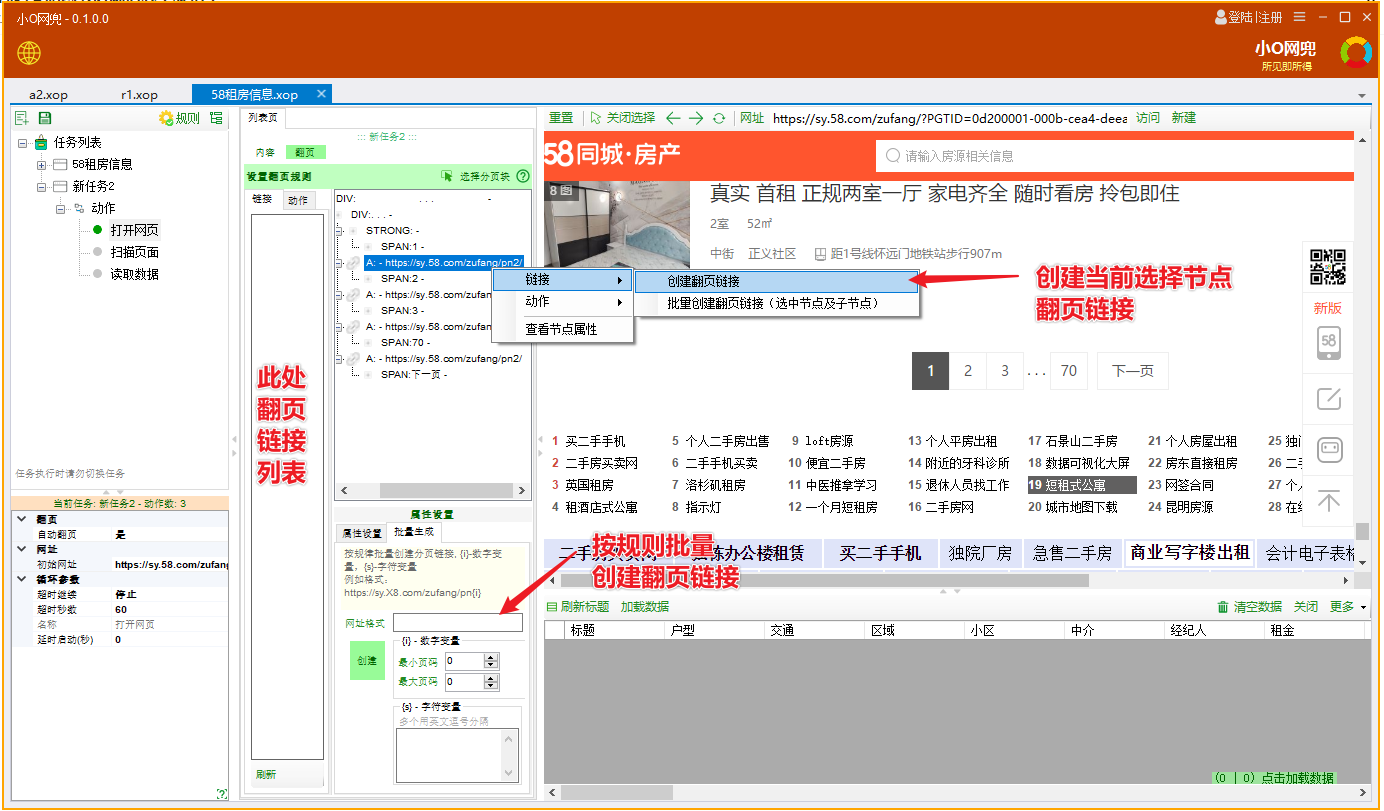This screenshot has width=1384, height=811.
Task: Click the 刷新 button below link list
Action: coord(266,775)
